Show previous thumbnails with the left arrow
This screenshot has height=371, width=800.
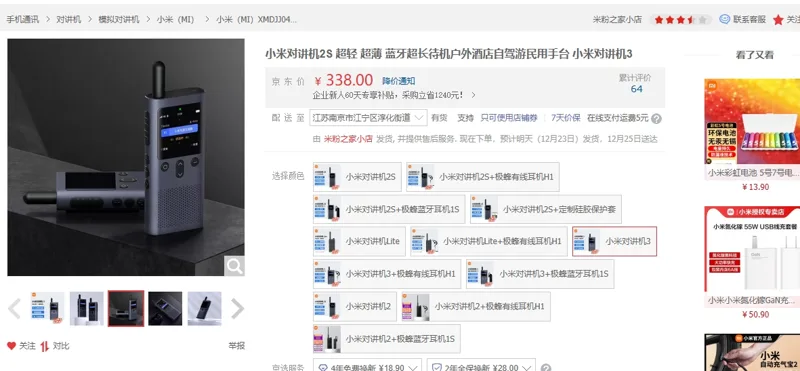coord(14,308)
